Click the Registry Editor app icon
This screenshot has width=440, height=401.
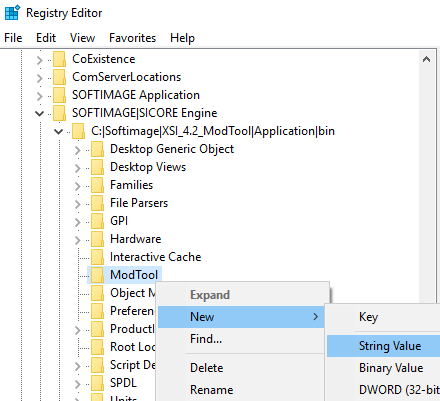[13, 13]
